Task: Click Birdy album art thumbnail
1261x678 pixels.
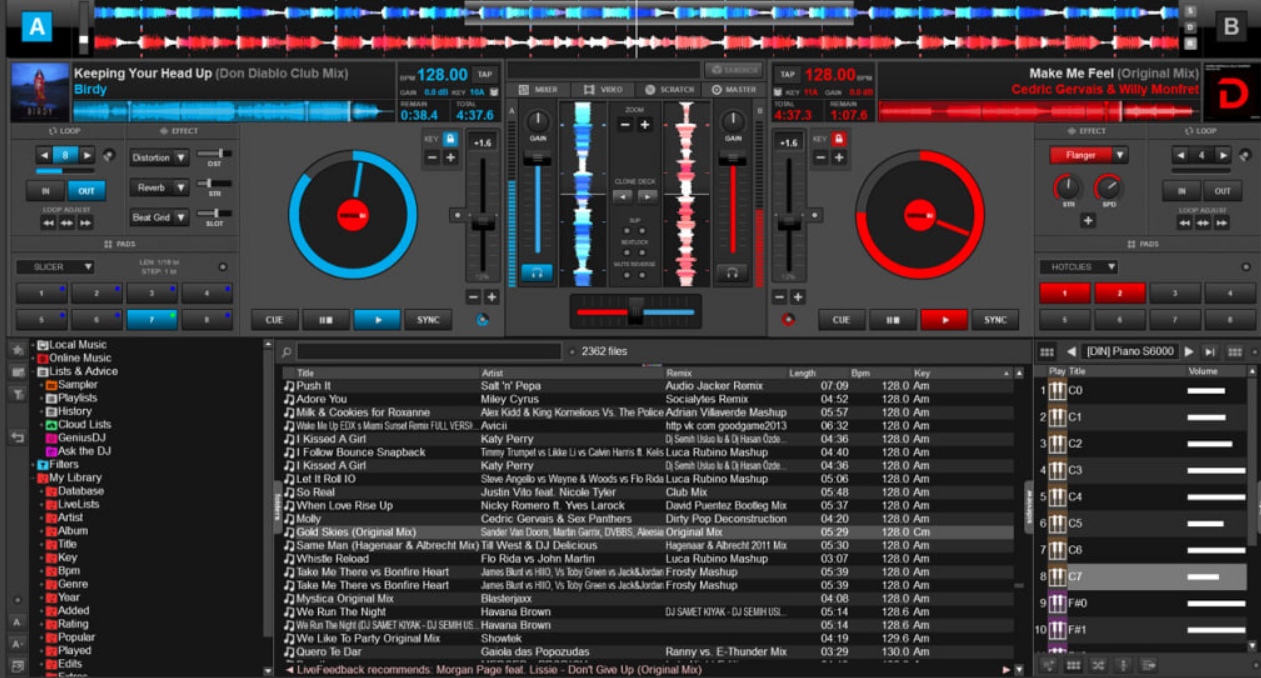Action: tap(40, 92)
